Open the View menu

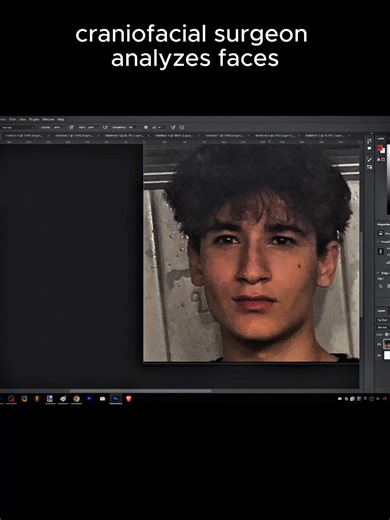click(x=23, y=119)
